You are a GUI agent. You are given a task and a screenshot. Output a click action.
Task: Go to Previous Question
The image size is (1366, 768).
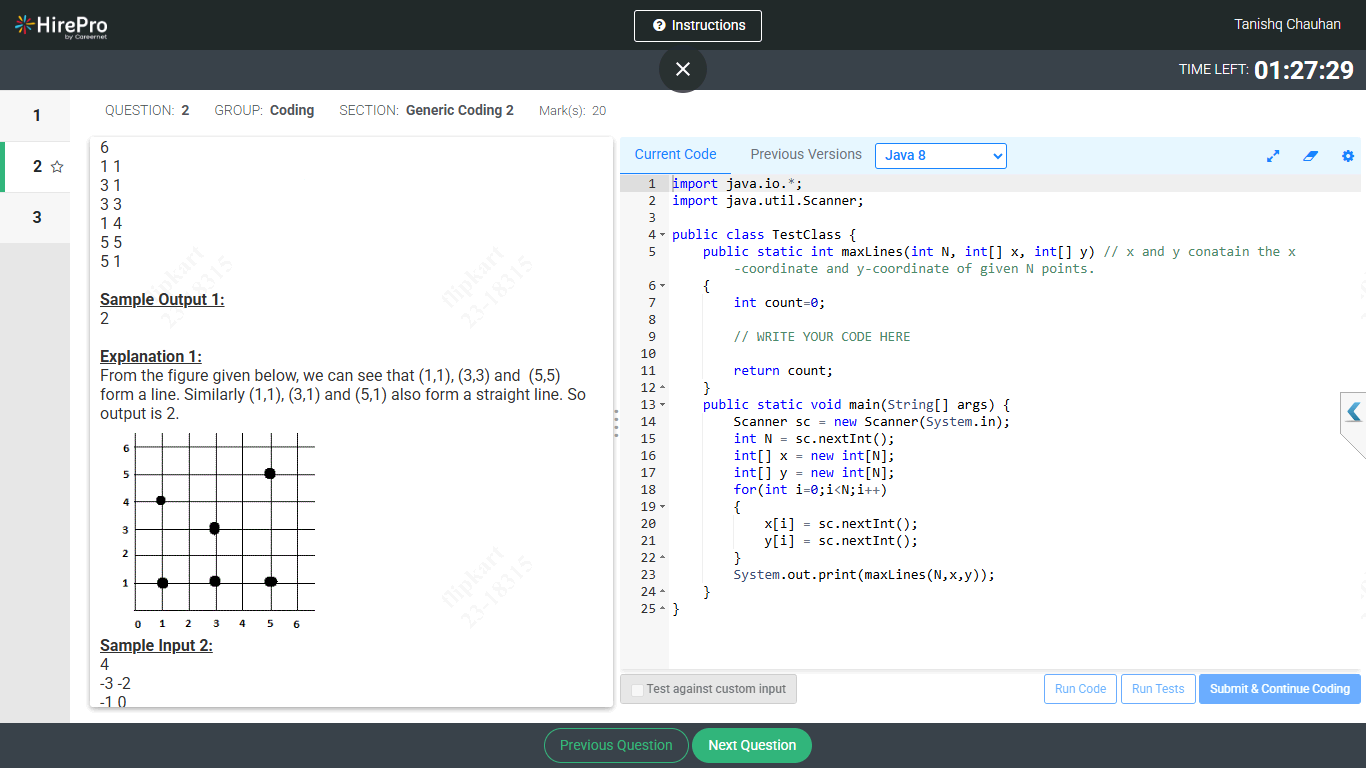point(616,745)
